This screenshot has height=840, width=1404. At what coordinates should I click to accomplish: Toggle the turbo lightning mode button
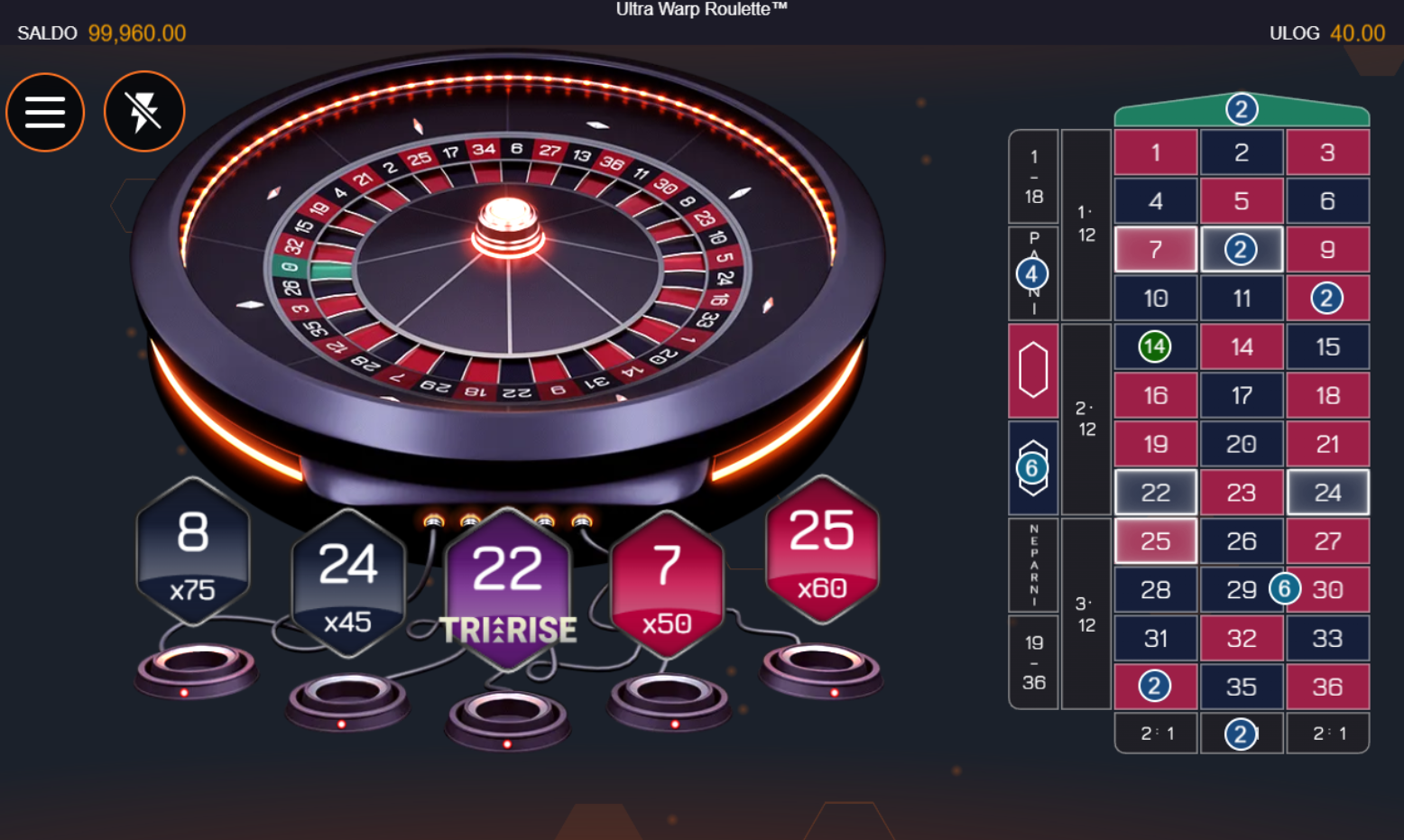pyautogui.click(x=144, y=112)
